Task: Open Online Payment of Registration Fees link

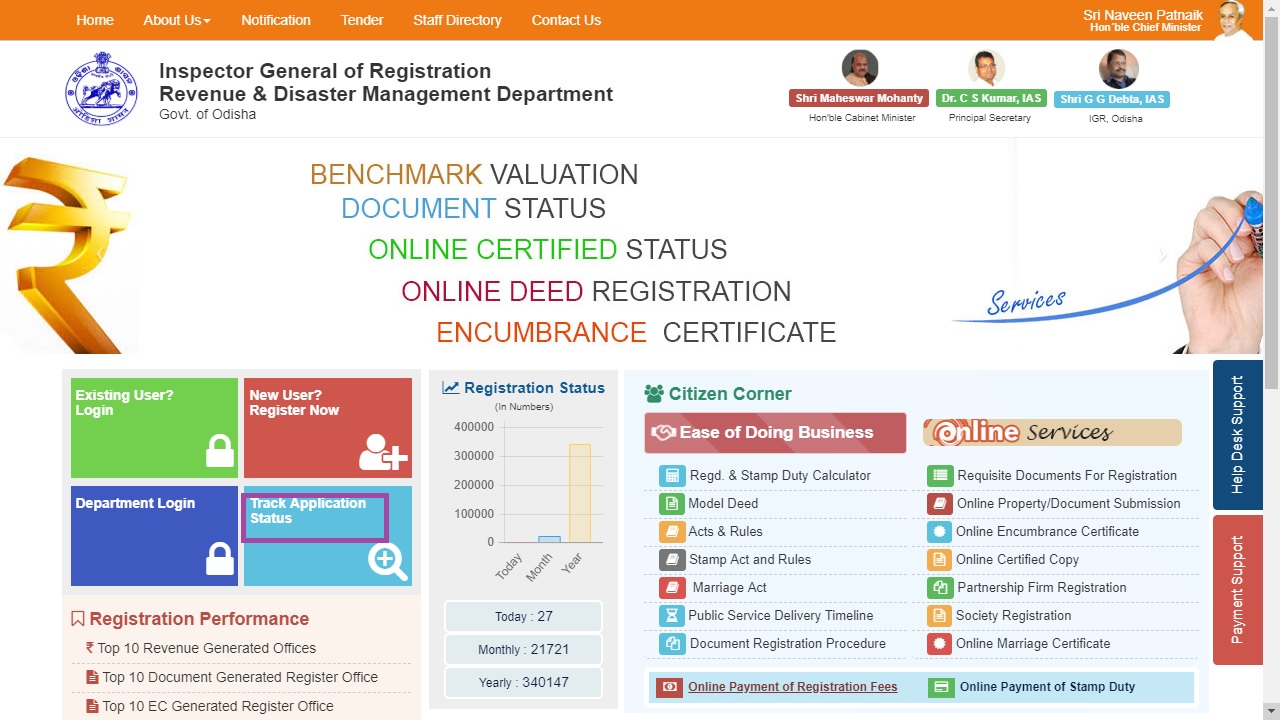Action: pos(792,687)
